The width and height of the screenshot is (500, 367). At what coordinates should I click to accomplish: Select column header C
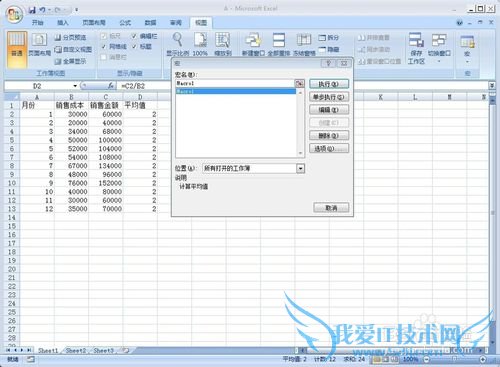pos(105,97)
